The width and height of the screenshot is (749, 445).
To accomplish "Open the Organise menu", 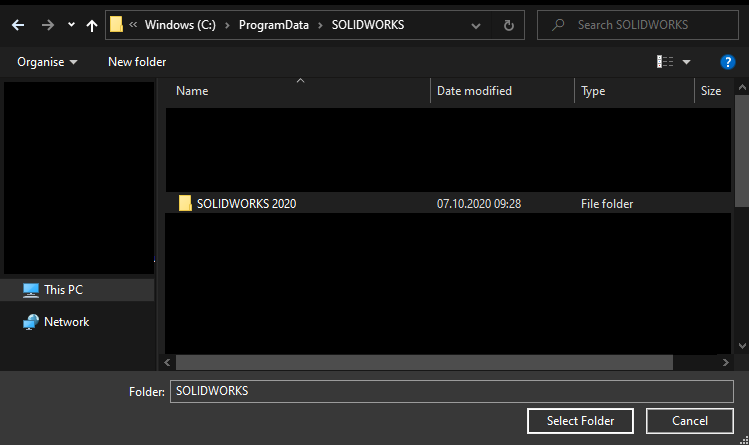I will pos(47,62).
